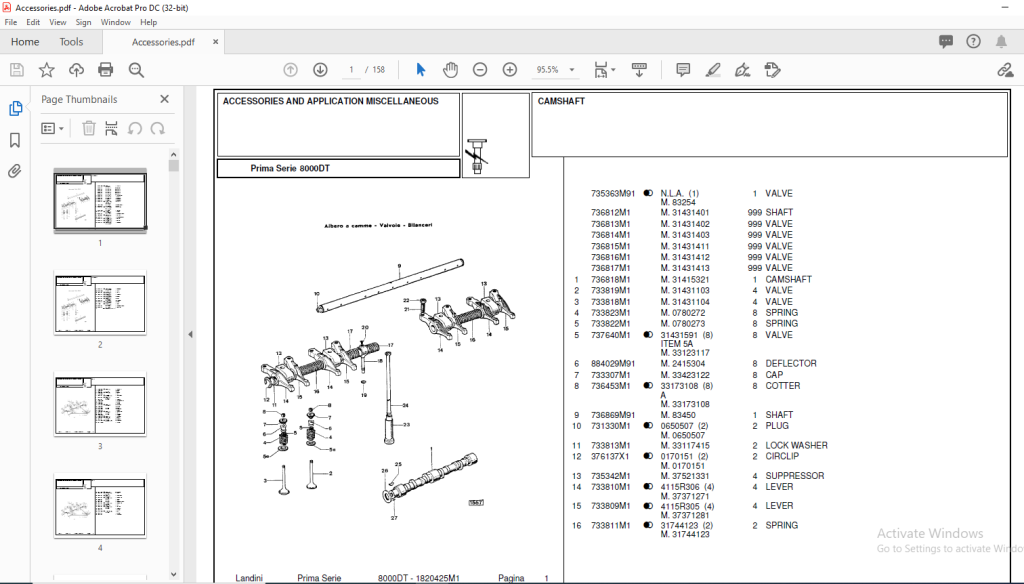
Task: Rotate pages counterclockwise in thumbnails panel
Action: 135,128
